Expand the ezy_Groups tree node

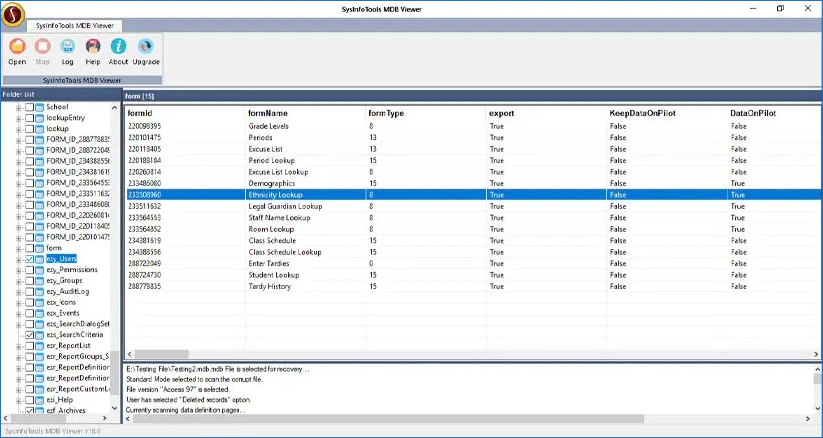(19, 281)
